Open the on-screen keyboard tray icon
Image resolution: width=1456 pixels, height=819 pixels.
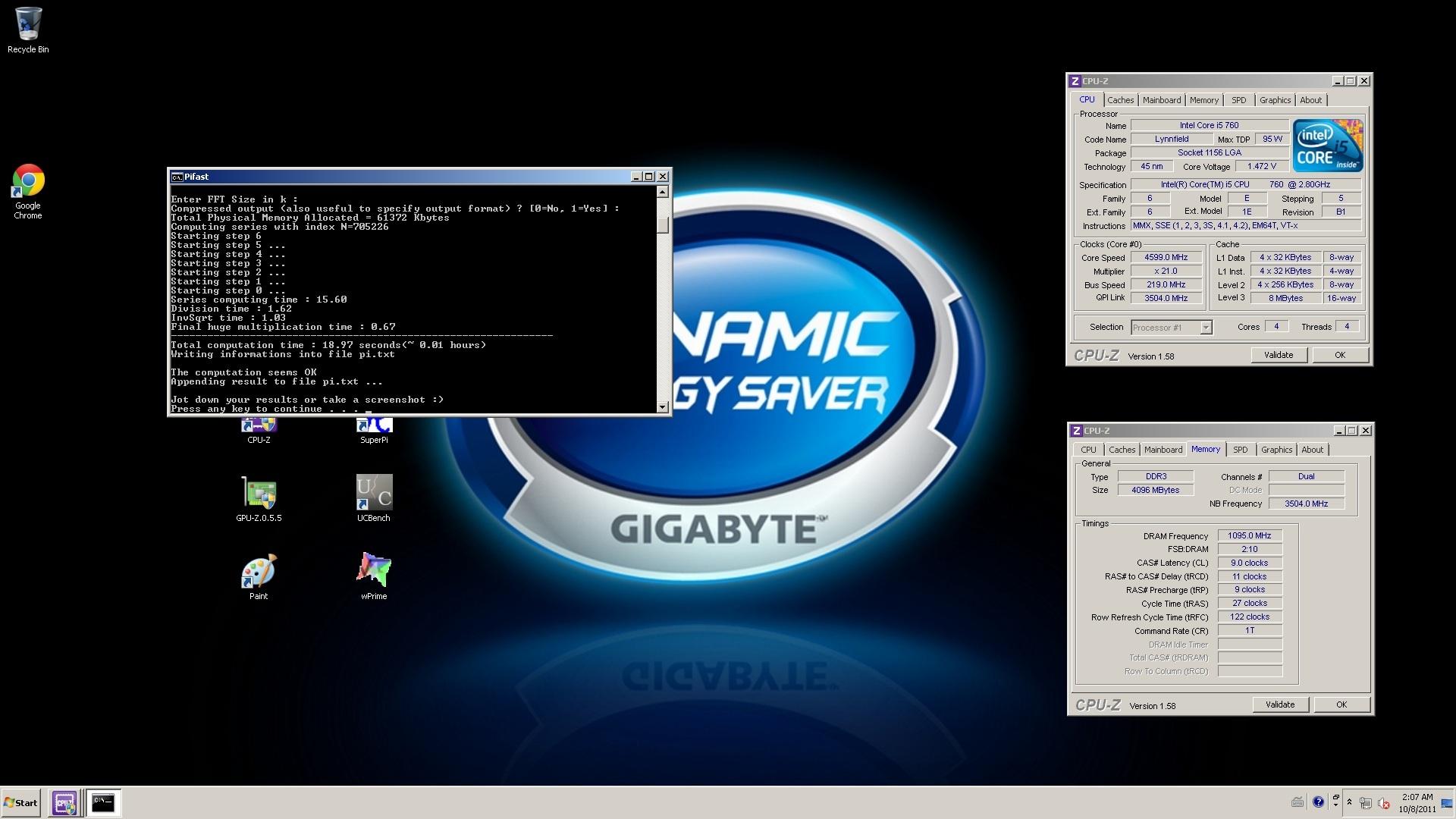click(1298, 802)
